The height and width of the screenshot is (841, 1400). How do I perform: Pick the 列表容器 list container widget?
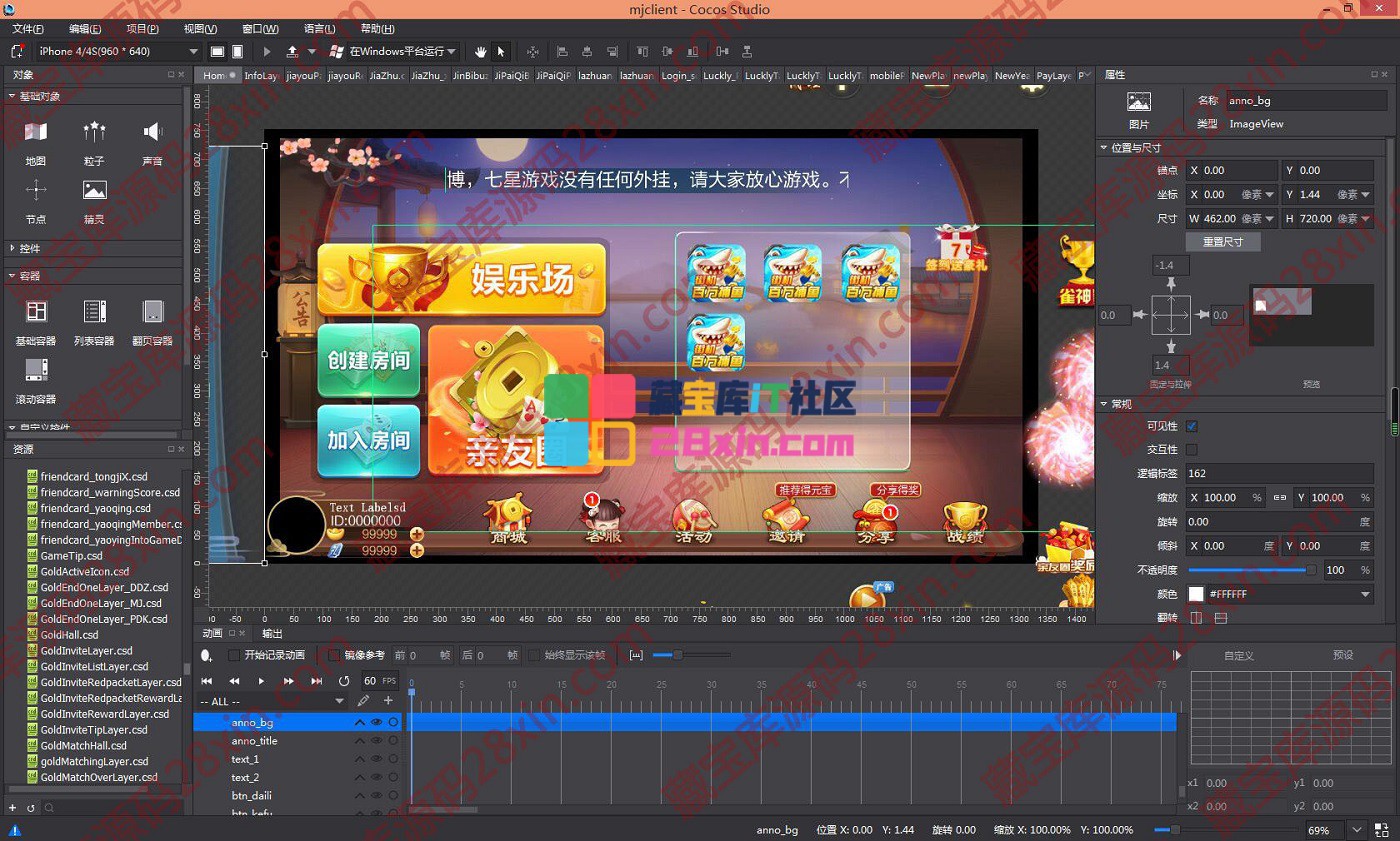(95, 311)
